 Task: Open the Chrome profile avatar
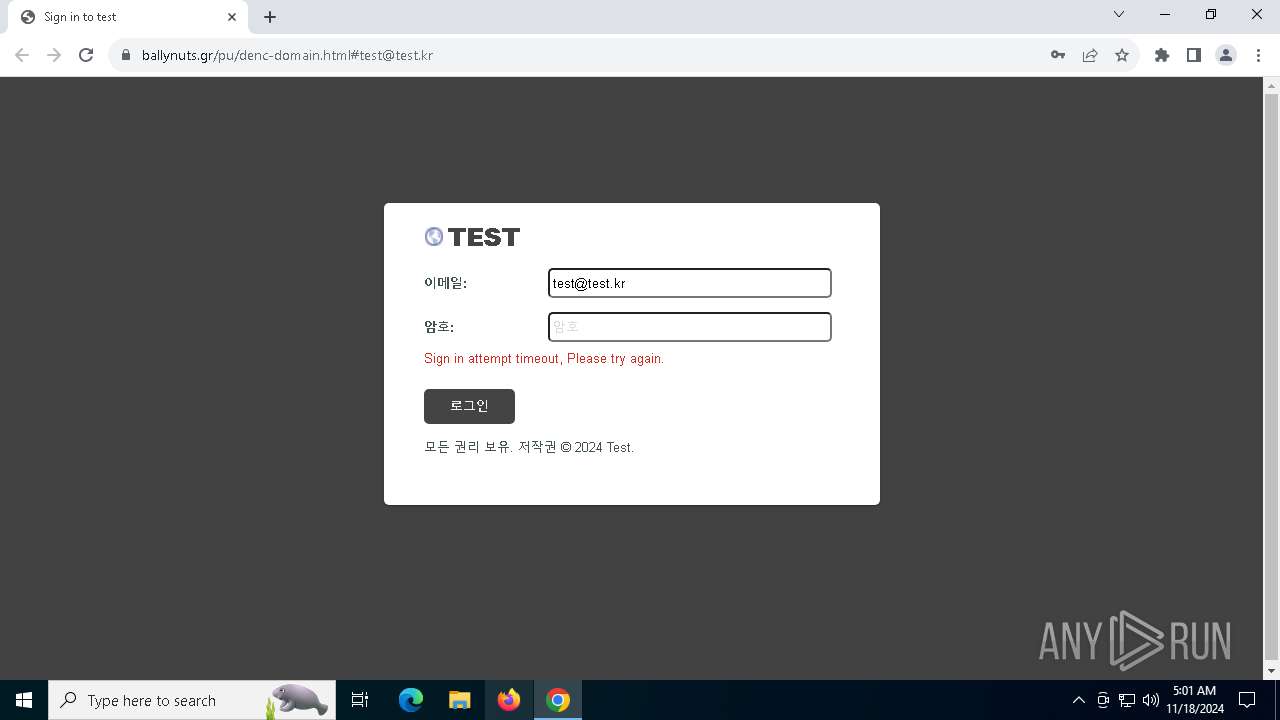coord(1226,55)
